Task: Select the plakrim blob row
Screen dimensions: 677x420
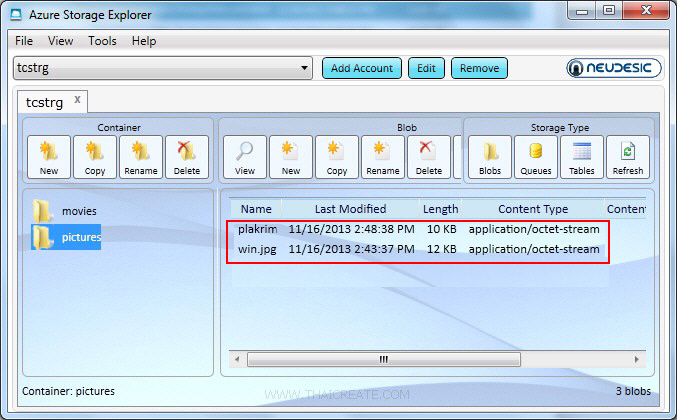Action: point(418,229)
